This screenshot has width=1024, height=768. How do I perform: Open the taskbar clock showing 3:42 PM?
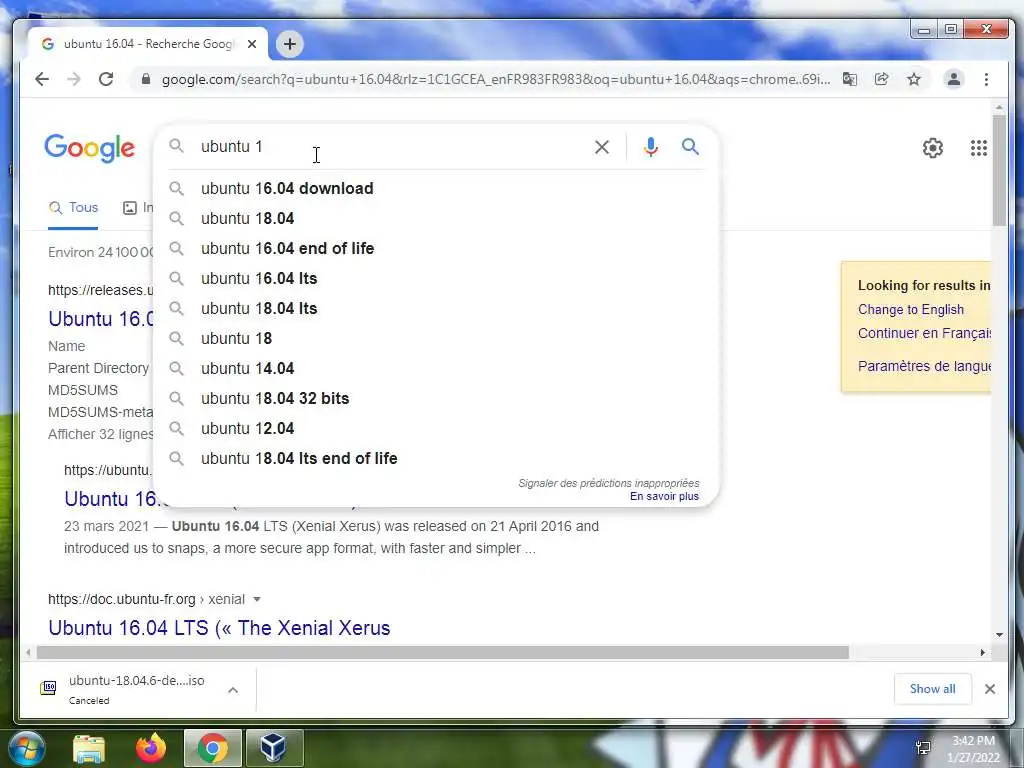(x=973, y=749)
